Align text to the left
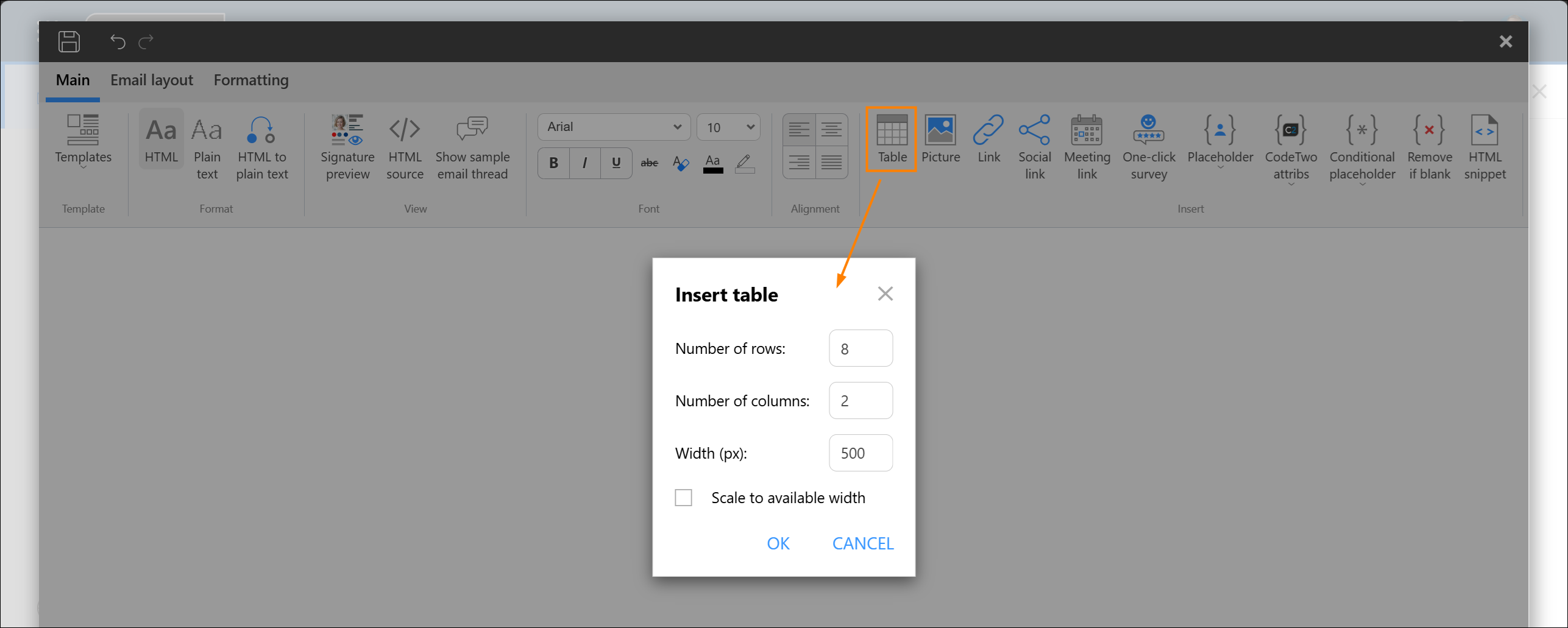This screenshot has width=1568, height=628. [x=799, y=130]
